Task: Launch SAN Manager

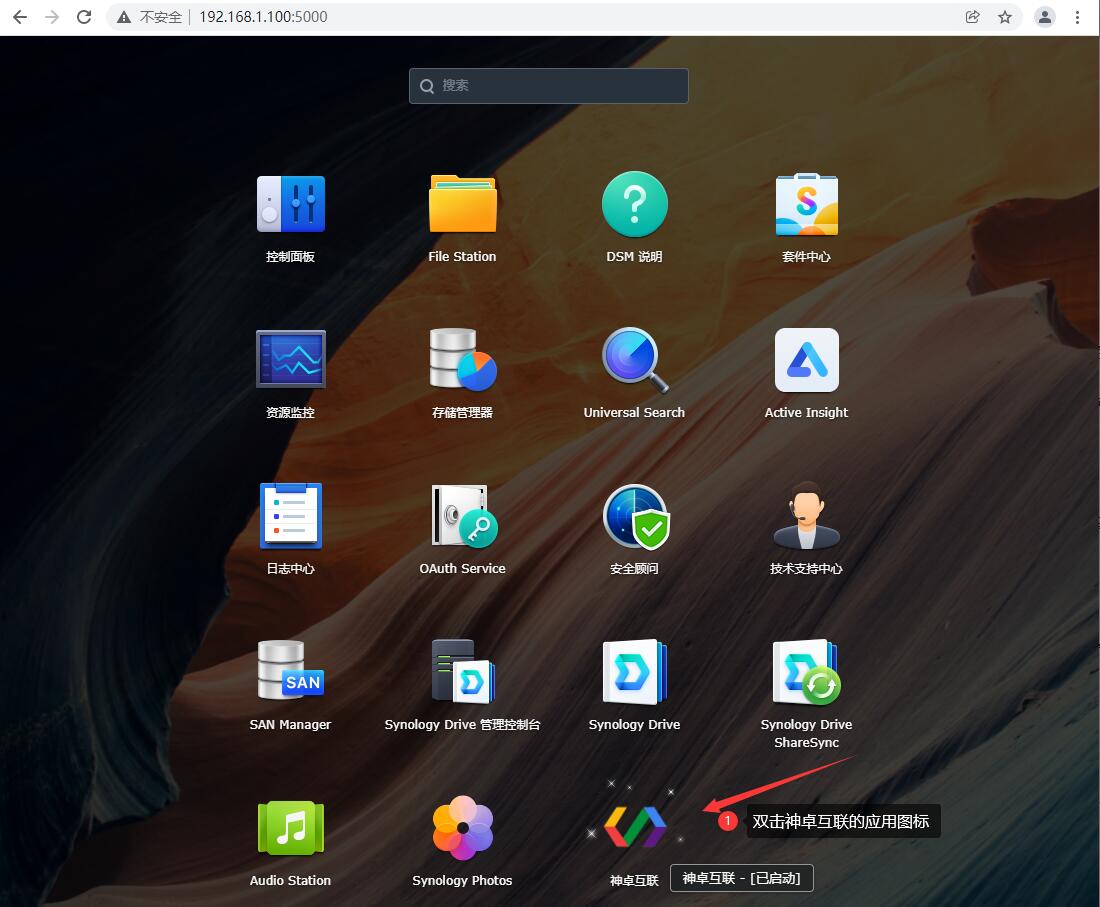Action: coord(290,671)
